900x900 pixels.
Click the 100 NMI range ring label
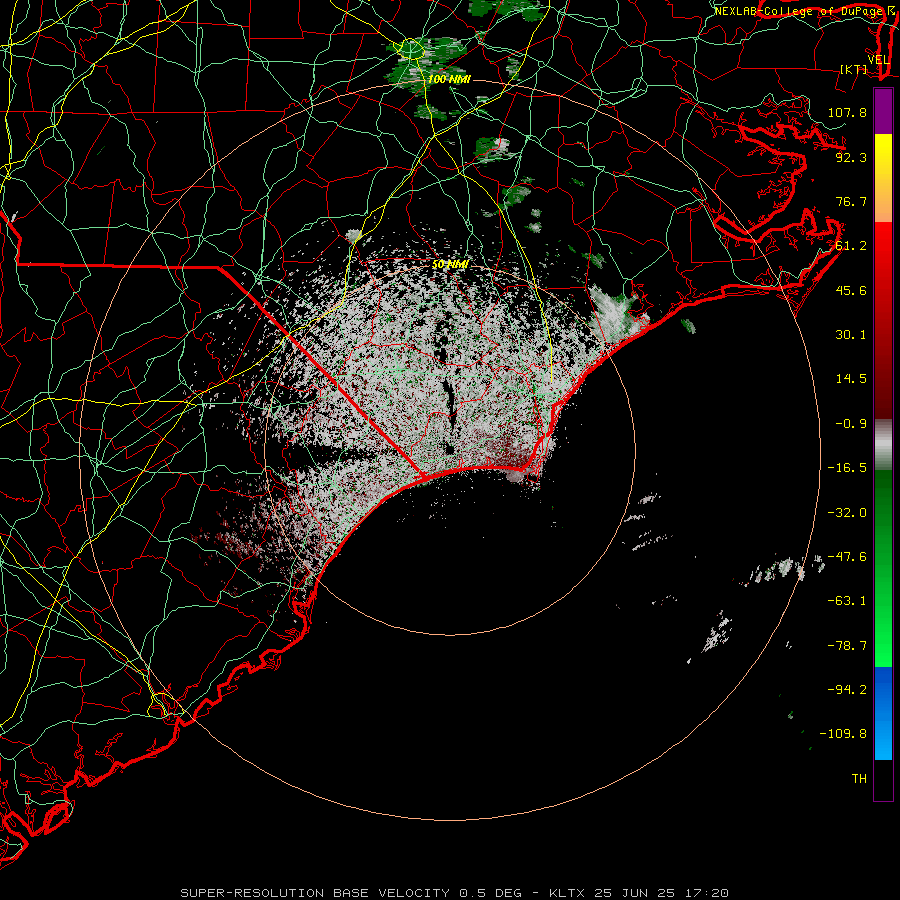click(x=449, y=79)
